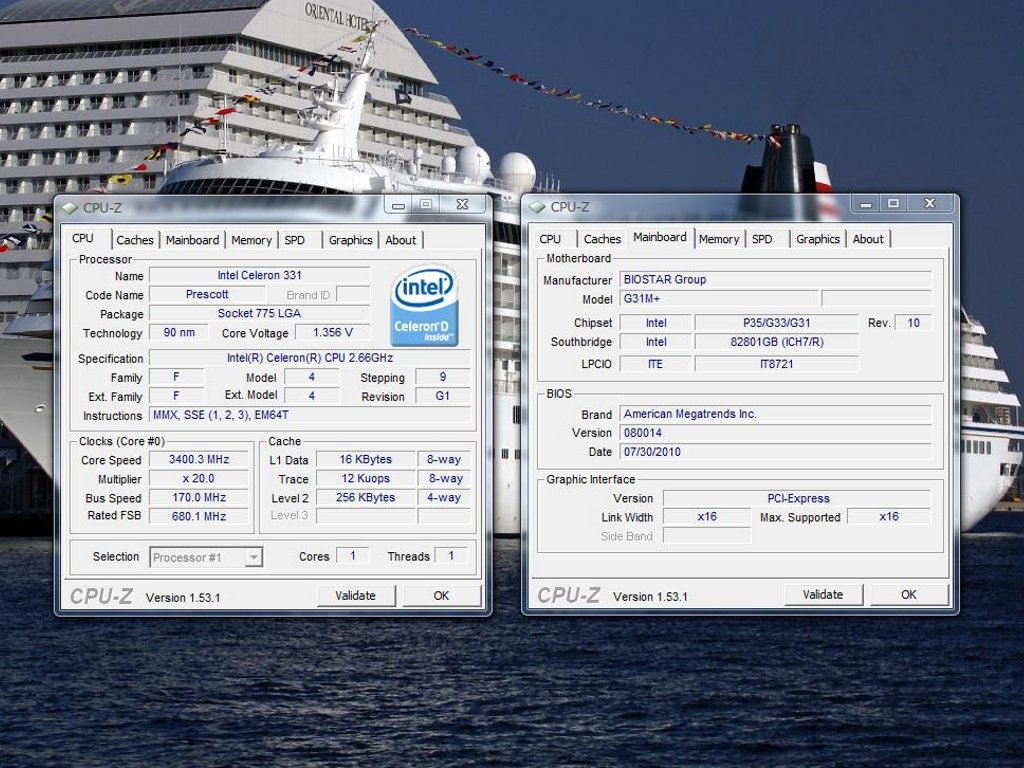Click the left CPU-Z window title icon

point(69,207)
